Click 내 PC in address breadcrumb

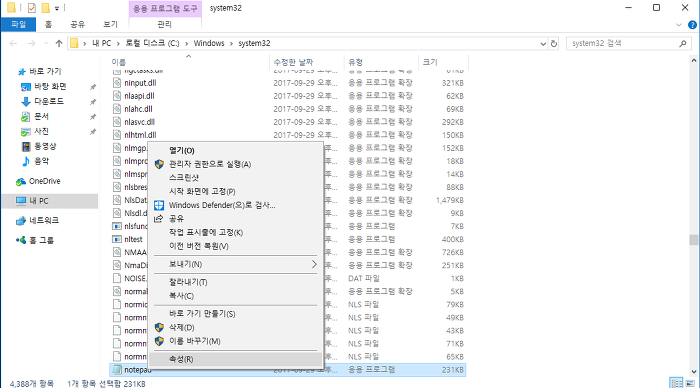coord(101,43)
